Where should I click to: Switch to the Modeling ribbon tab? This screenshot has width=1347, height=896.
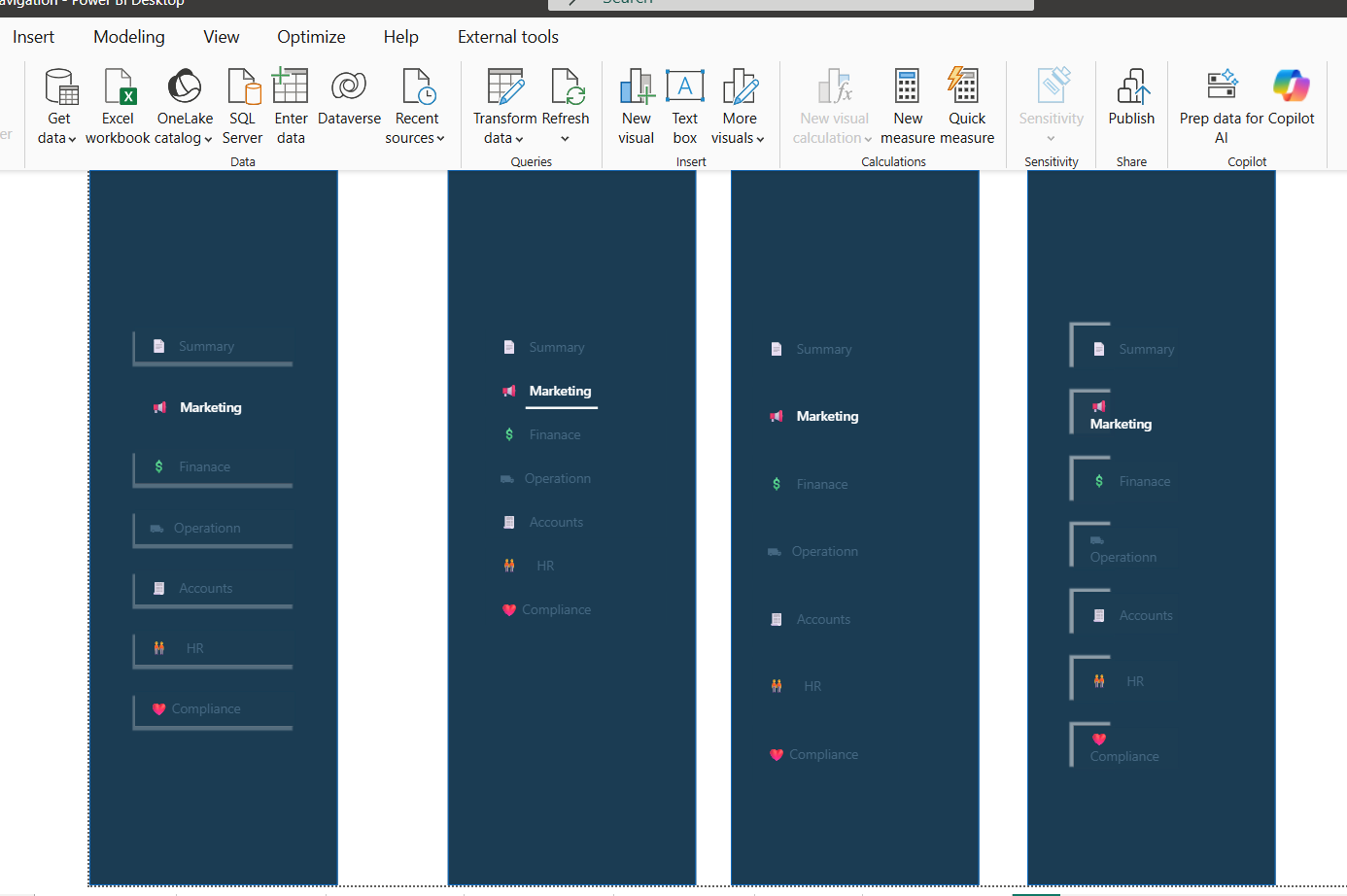pos(129,37)
